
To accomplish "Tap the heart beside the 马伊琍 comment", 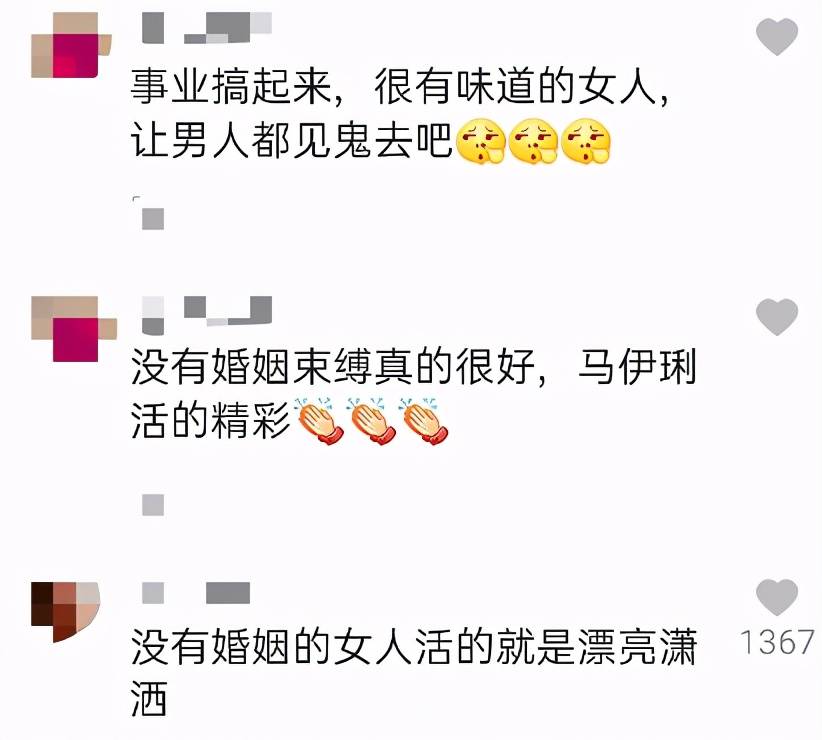I will coord(776,317).
